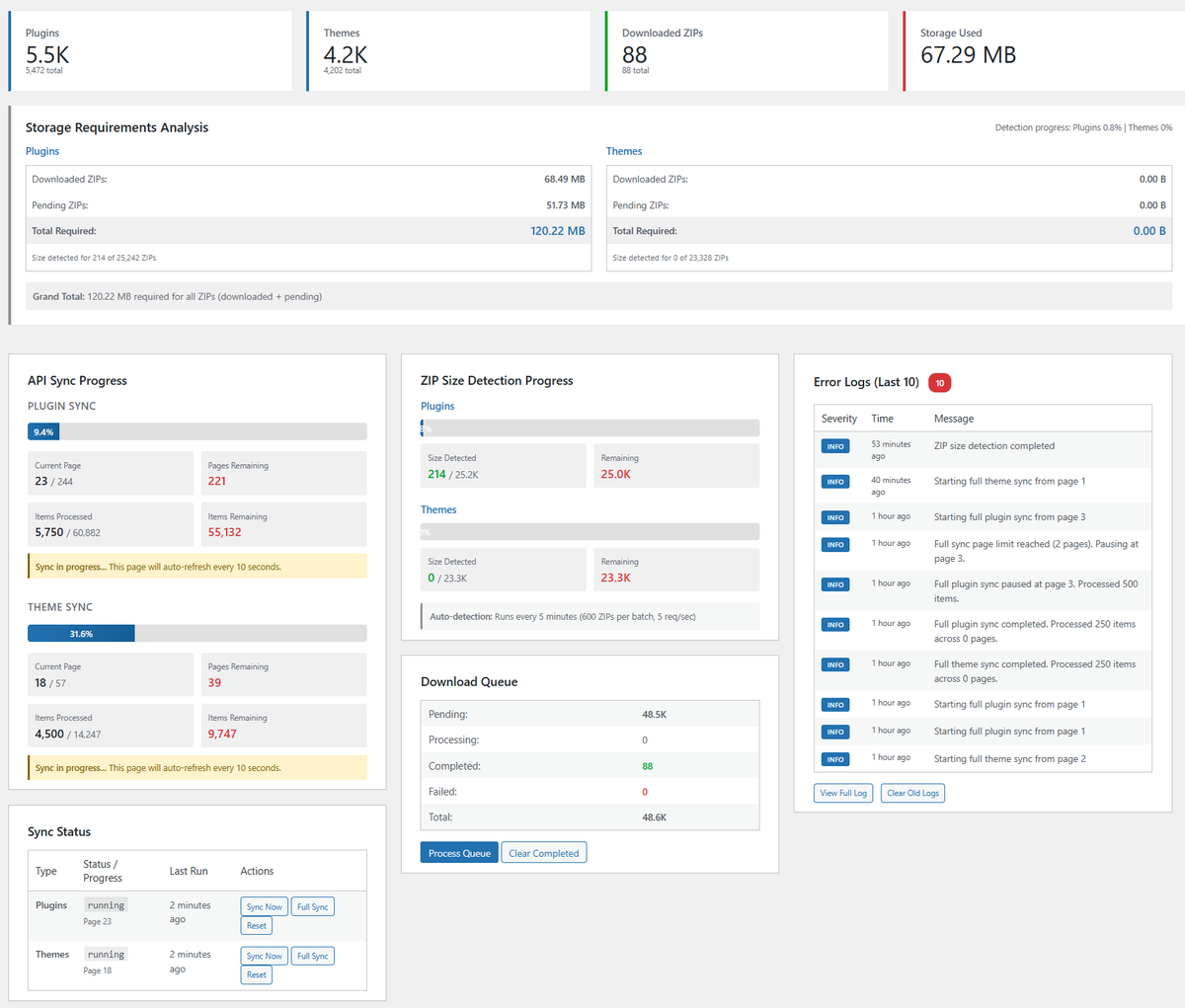Click the 120.22 MB plugins total required value
This screenshot has height=1008, width=1185.
coord(558,231)
